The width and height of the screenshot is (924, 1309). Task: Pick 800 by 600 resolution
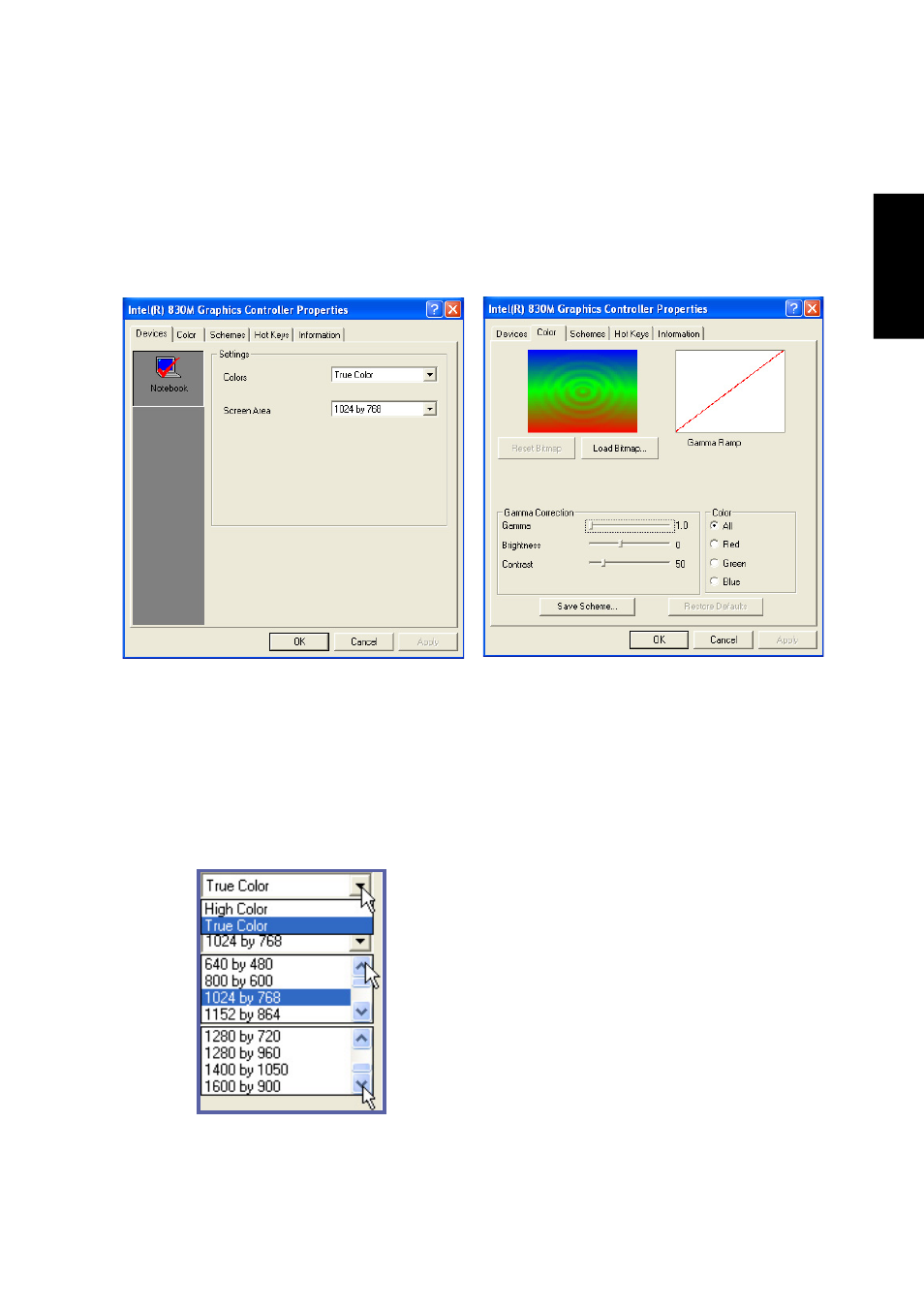tap(276, 981)
